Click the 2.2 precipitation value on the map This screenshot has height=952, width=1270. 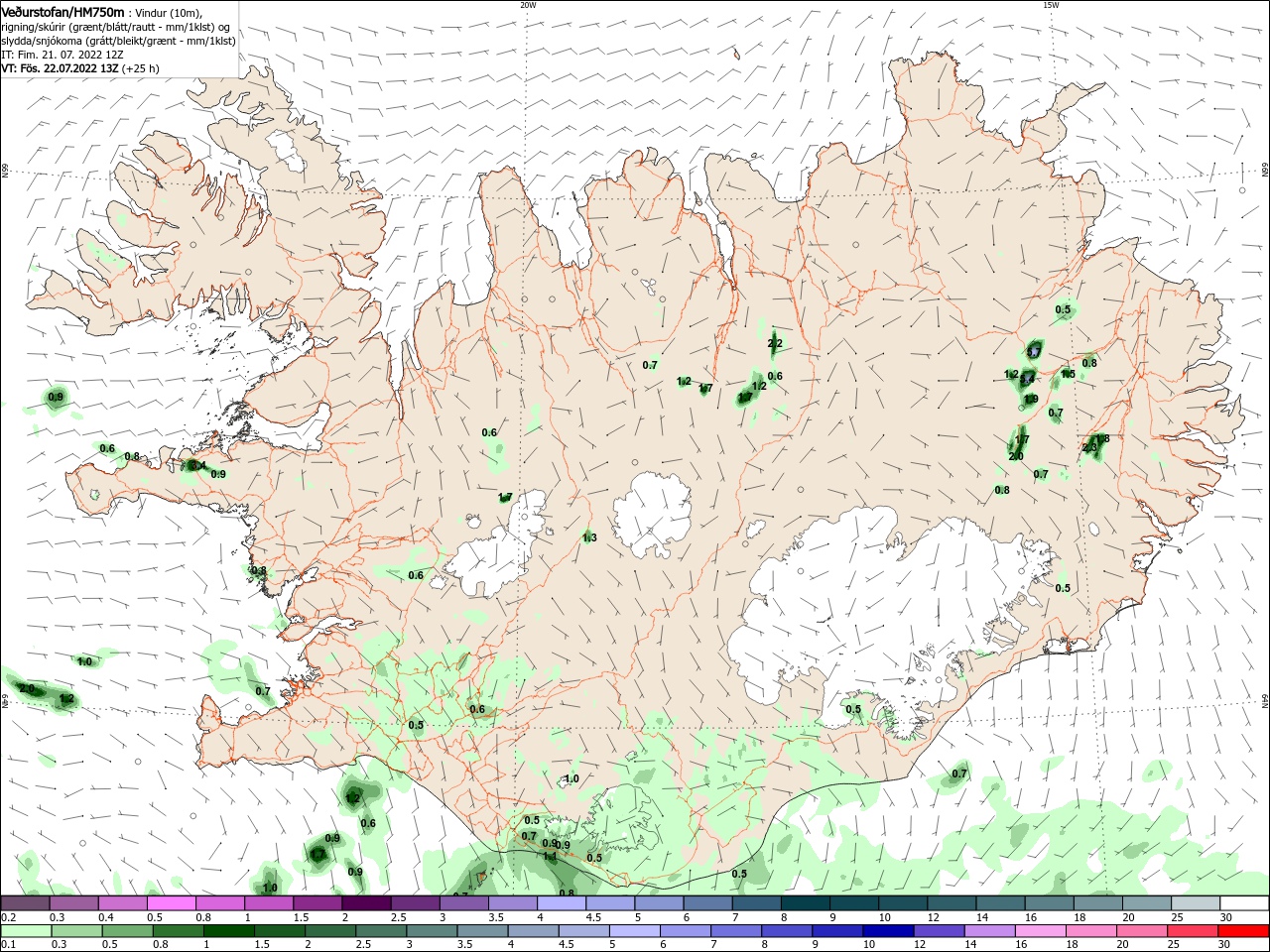click(x=775, y=344)
